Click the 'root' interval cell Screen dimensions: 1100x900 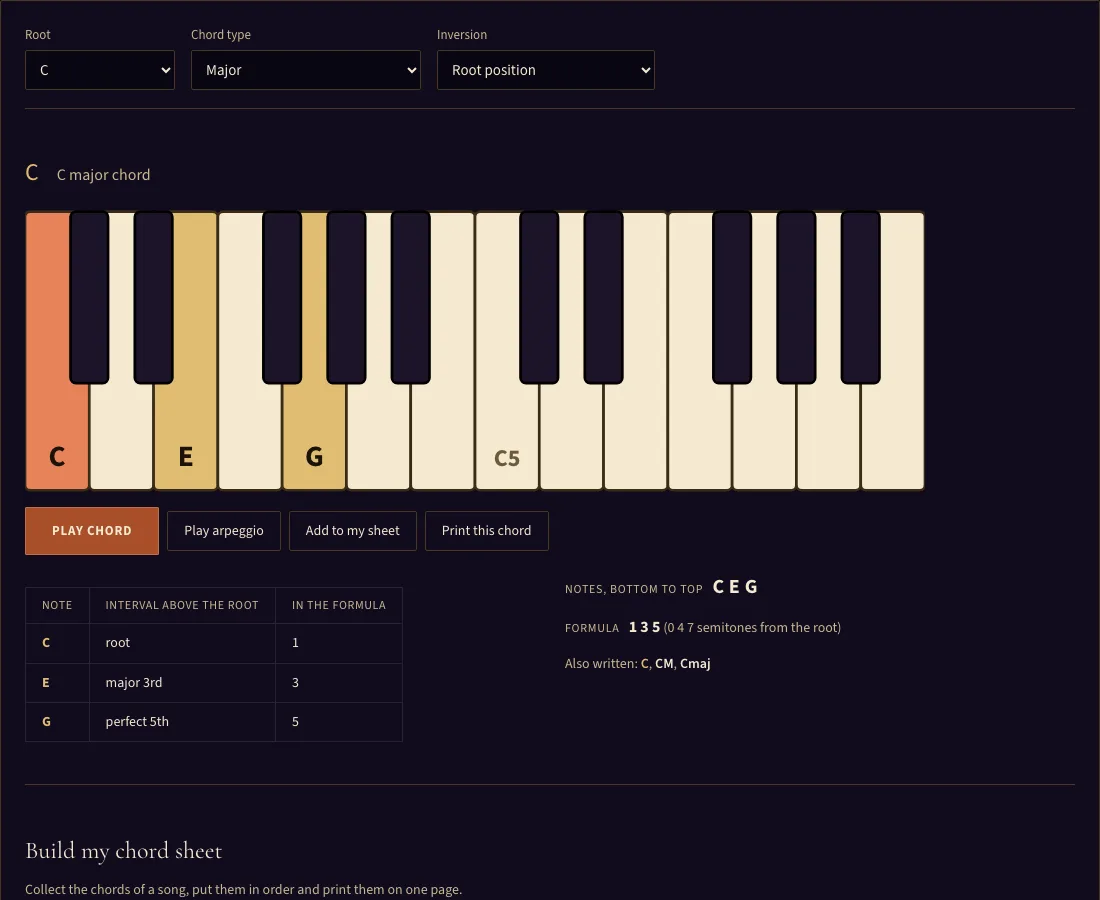[x=182, y=643]
